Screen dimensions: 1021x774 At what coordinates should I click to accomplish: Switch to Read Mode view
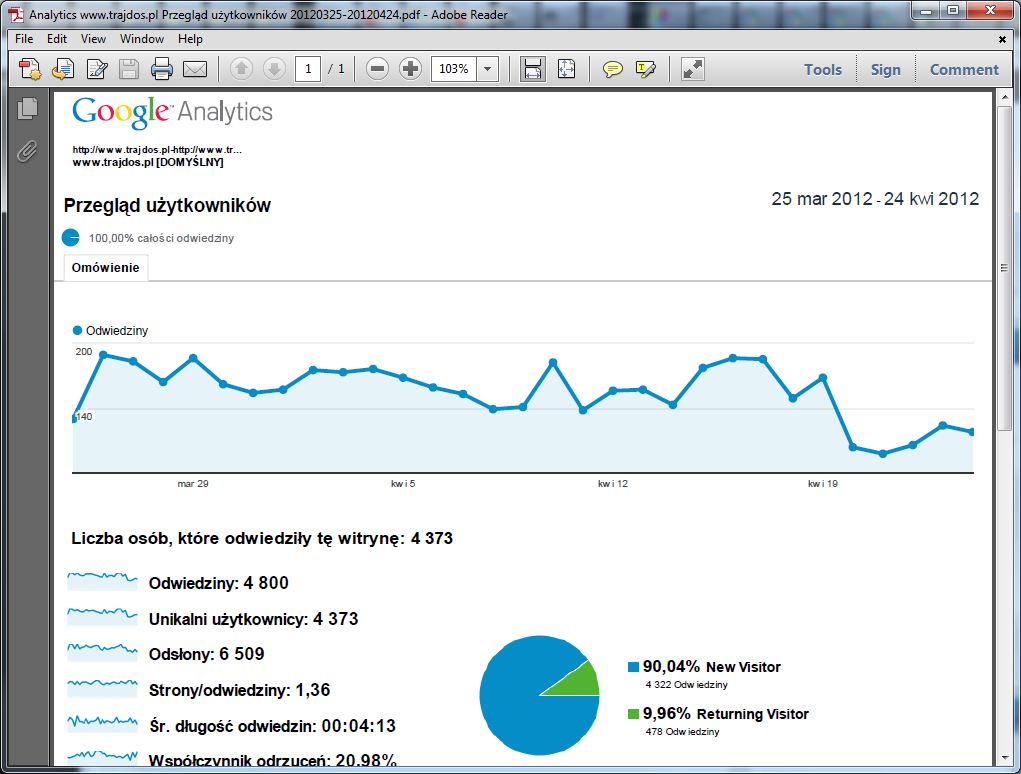point(692,69)
